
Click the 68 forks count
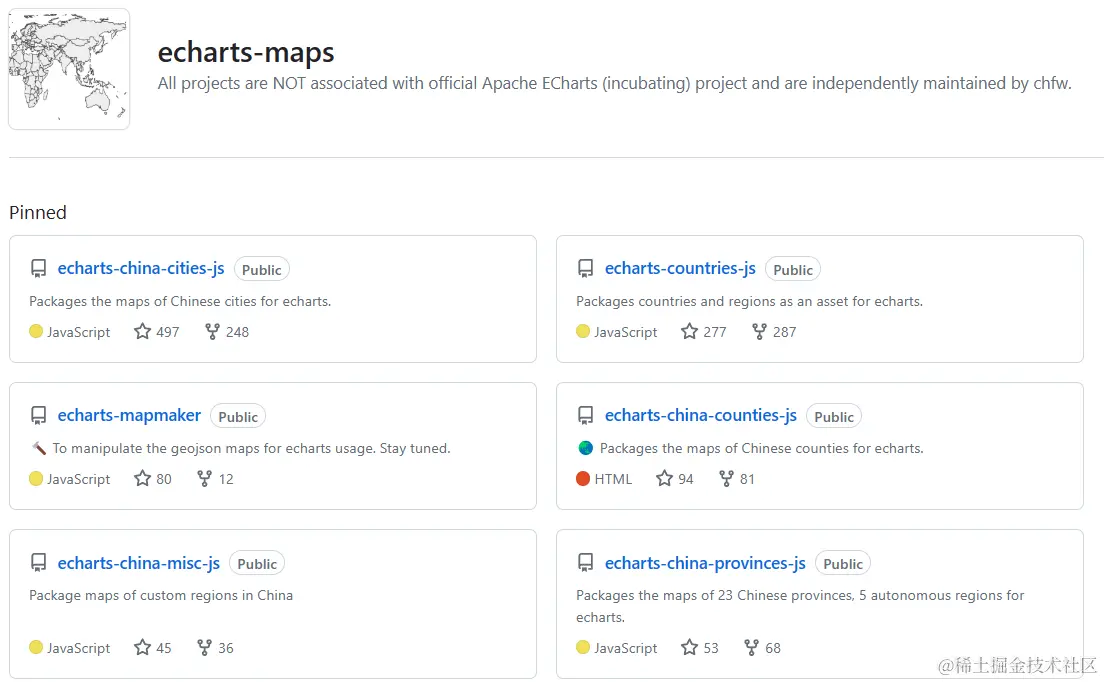[773, 648]
